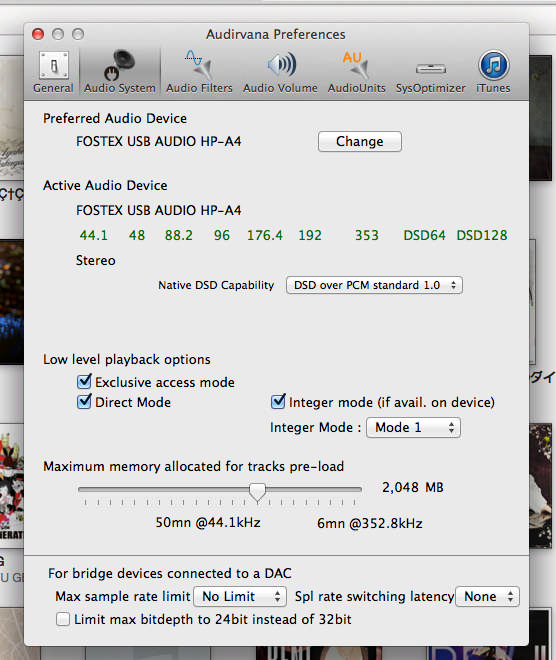Viewport: 556px width, 660px height.
Task: Click the 192 sample rate value
Action: (x=310, y=235)
